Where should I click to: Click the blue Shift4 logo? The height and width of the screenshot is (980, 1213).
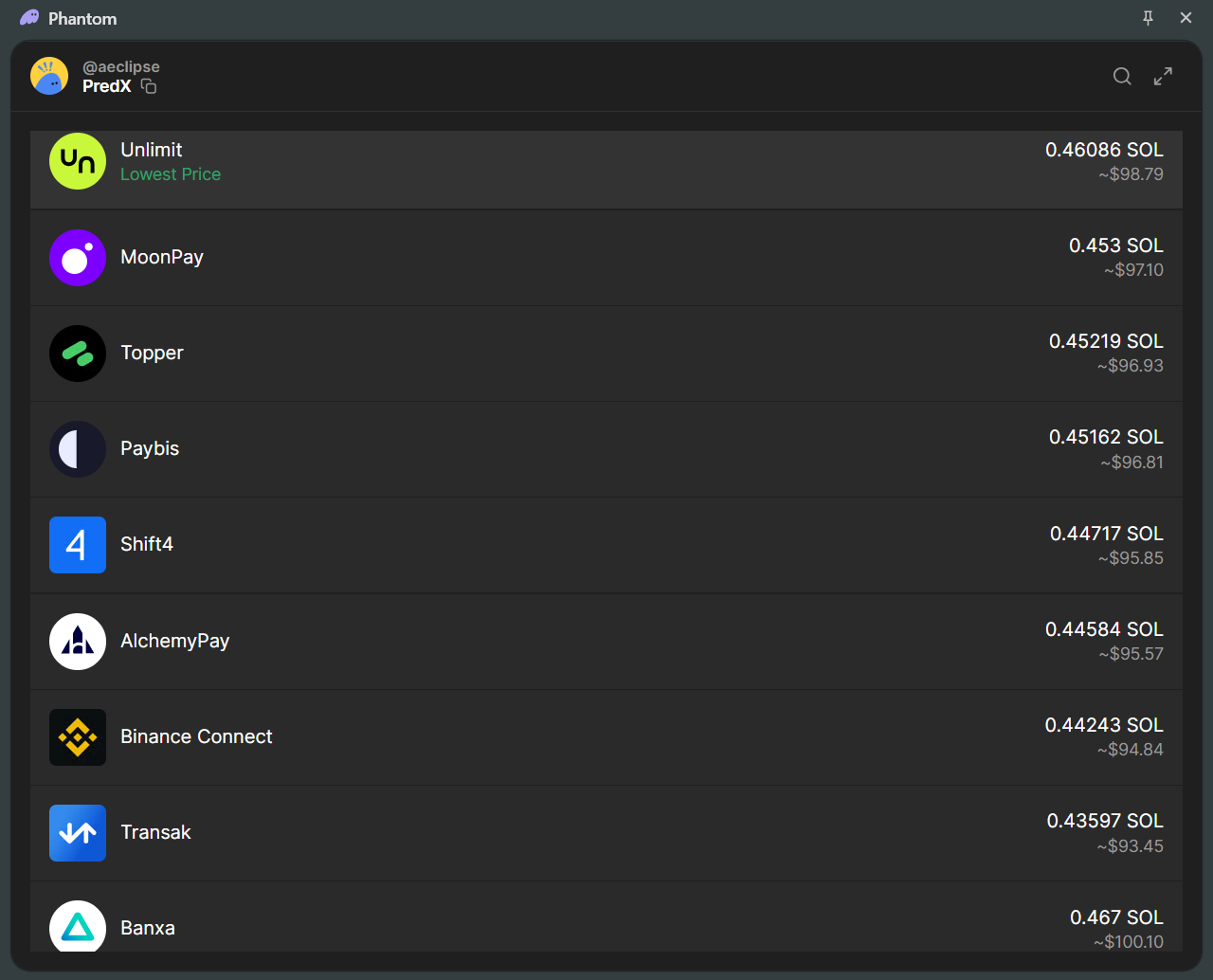[x=78, y=545]
